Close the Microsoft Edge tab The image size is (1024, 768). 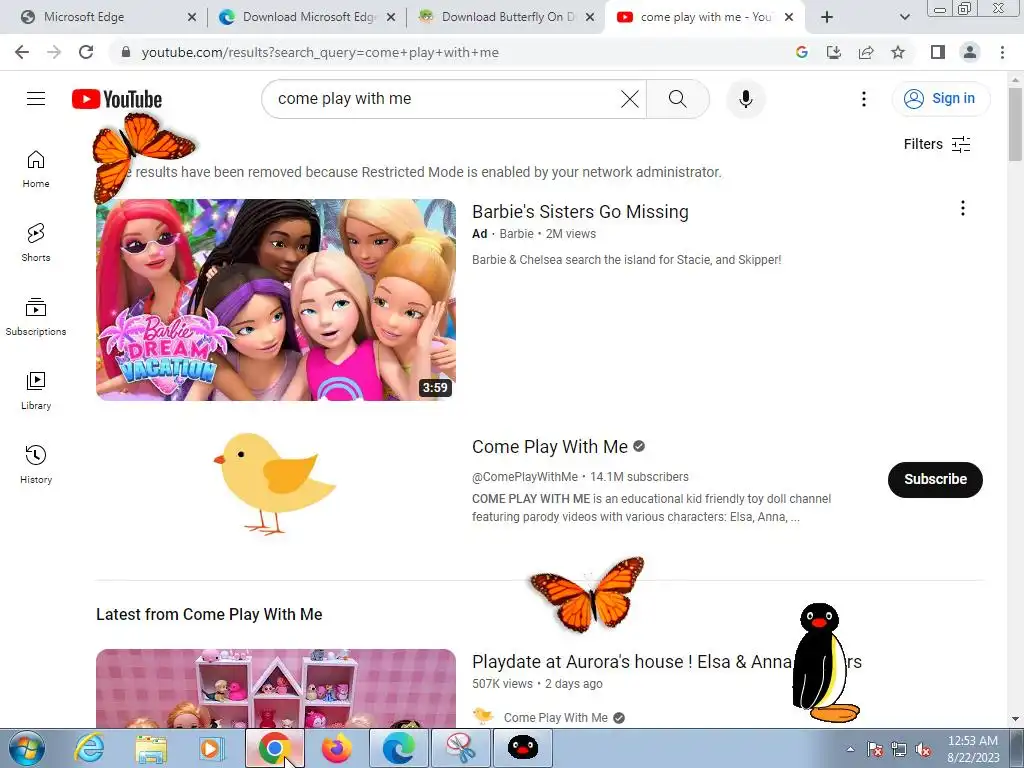click(x=191, y=17)
